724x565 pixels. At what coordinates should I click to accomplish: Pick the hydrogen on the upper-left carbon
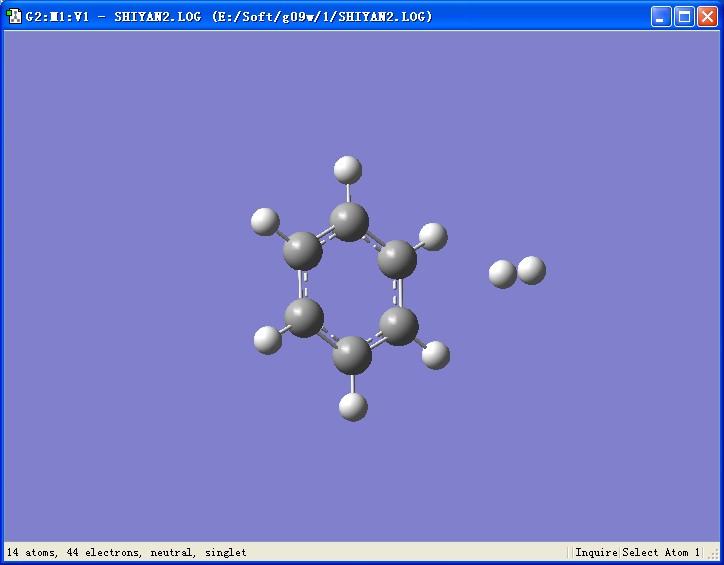tap(265, 222)
